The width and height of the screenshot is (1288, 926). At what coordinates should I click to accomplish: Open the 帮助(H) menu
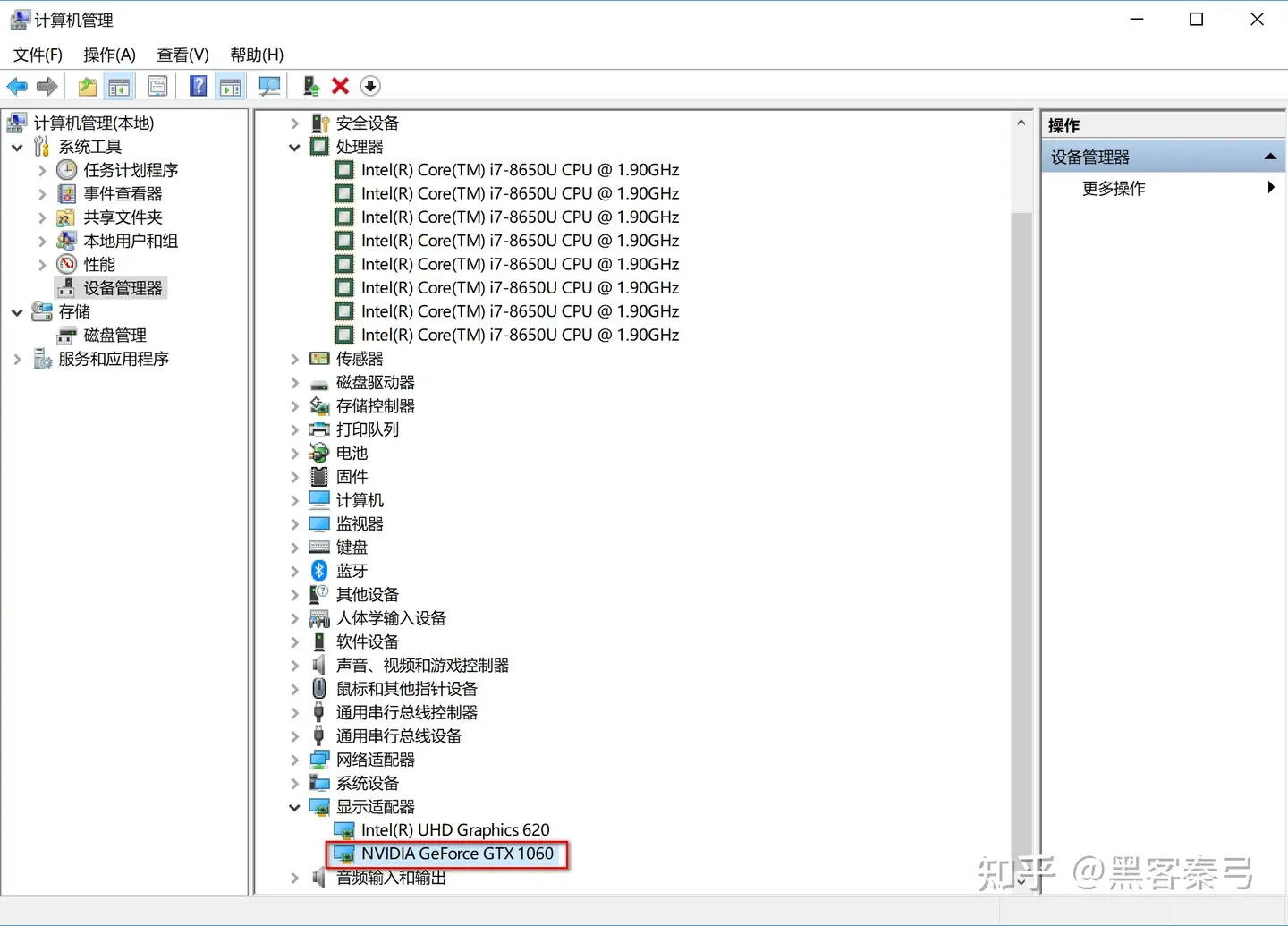click(257, 55)
